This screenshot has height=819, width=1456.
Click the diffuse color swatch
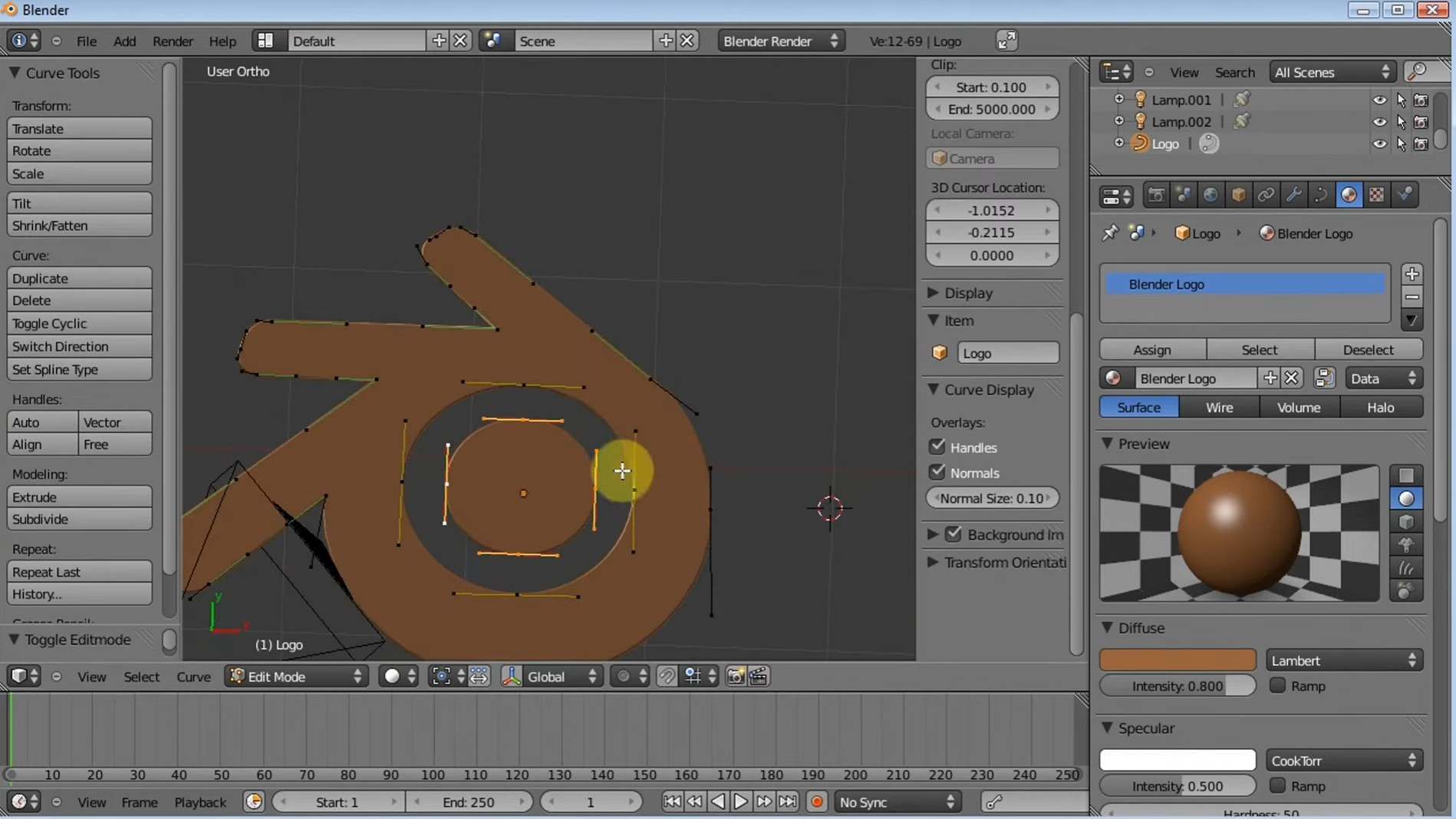[1178, 660]
